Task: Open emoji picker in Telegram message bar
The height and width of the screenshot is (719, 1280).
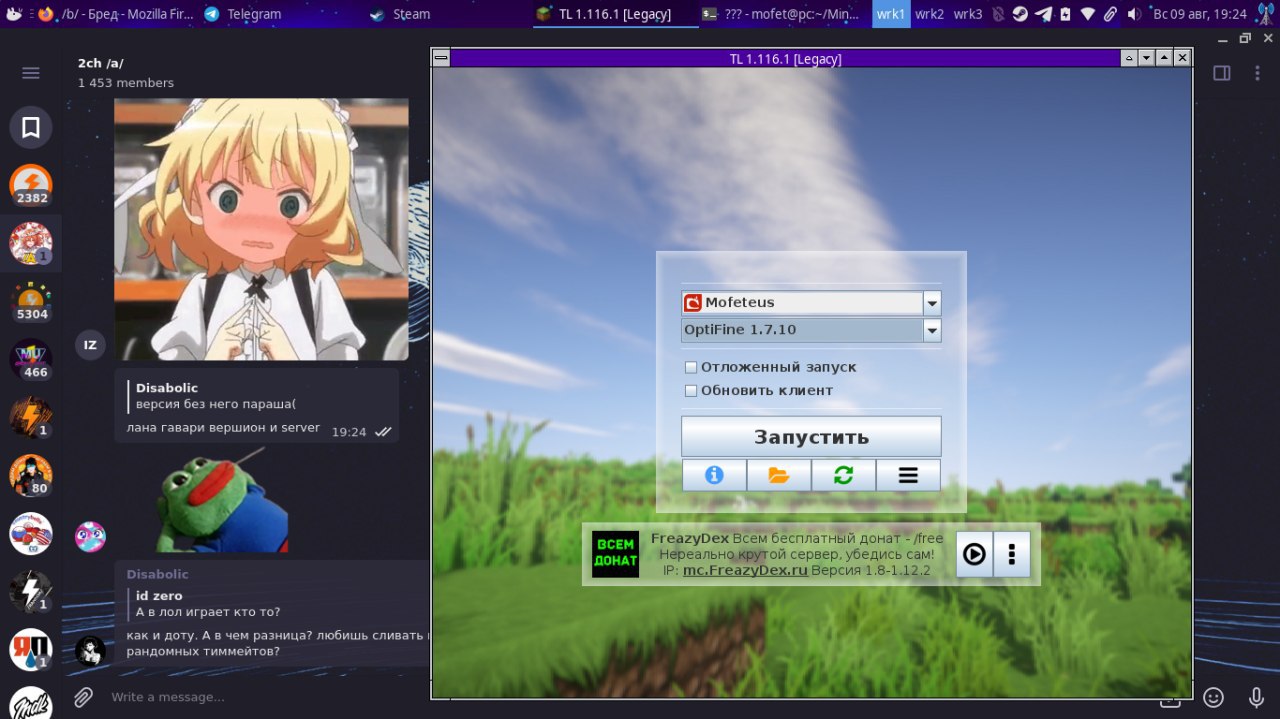Action: tap(1214, 697)
